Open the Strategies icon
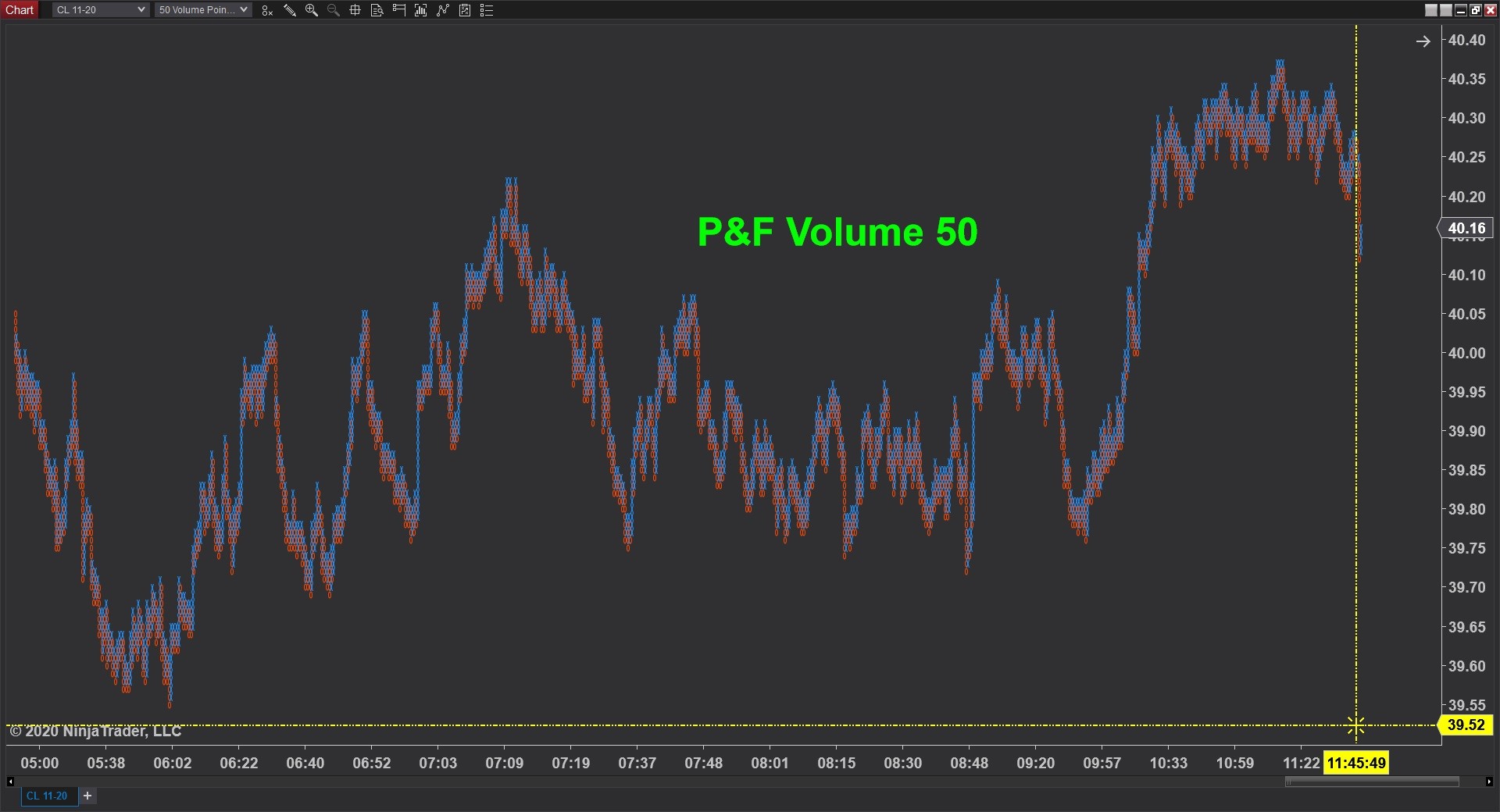Viewport: 1500px width, 812px height. point(465,10)
